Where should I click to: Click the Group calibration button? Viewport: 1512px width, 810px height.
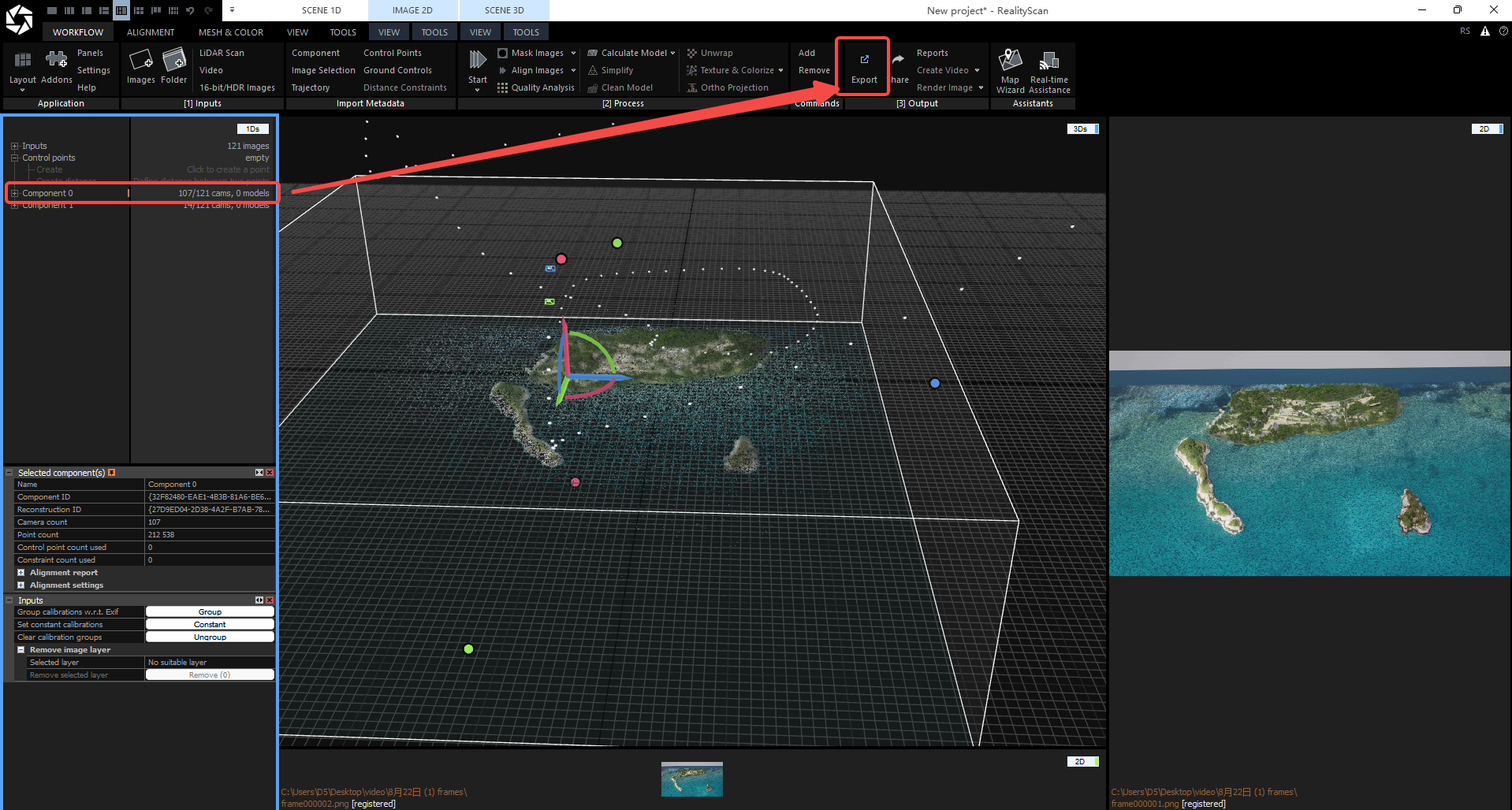210,612
